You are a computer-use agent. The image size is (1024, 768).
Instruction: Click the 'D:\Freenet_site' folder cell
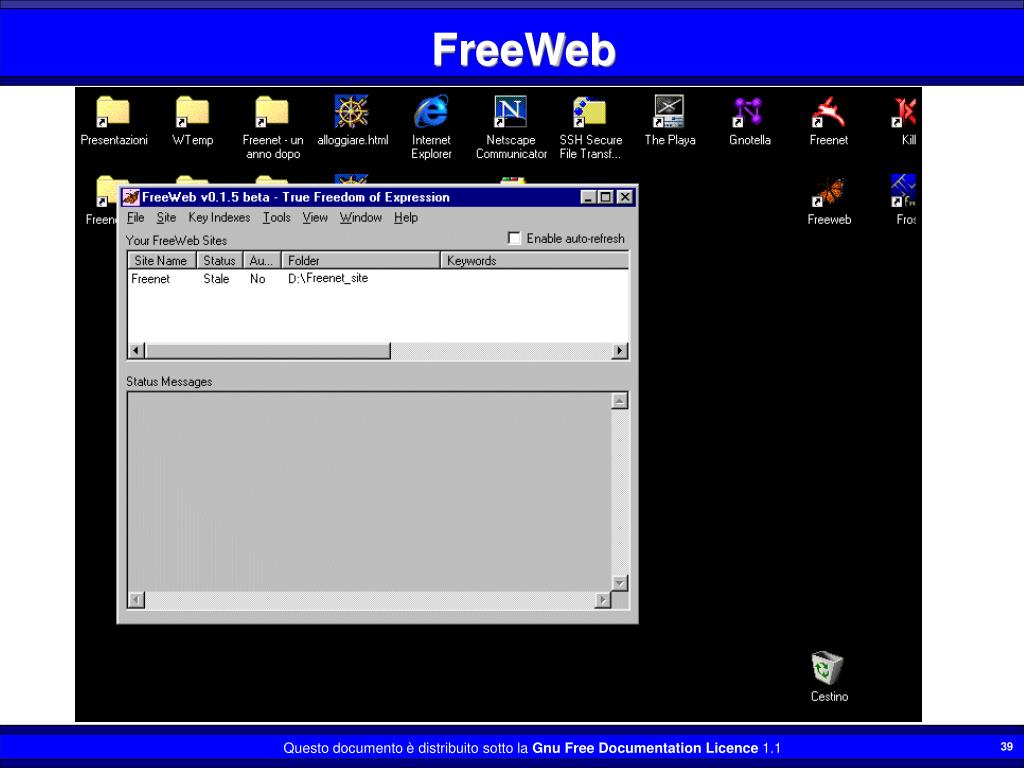(328, 278)
